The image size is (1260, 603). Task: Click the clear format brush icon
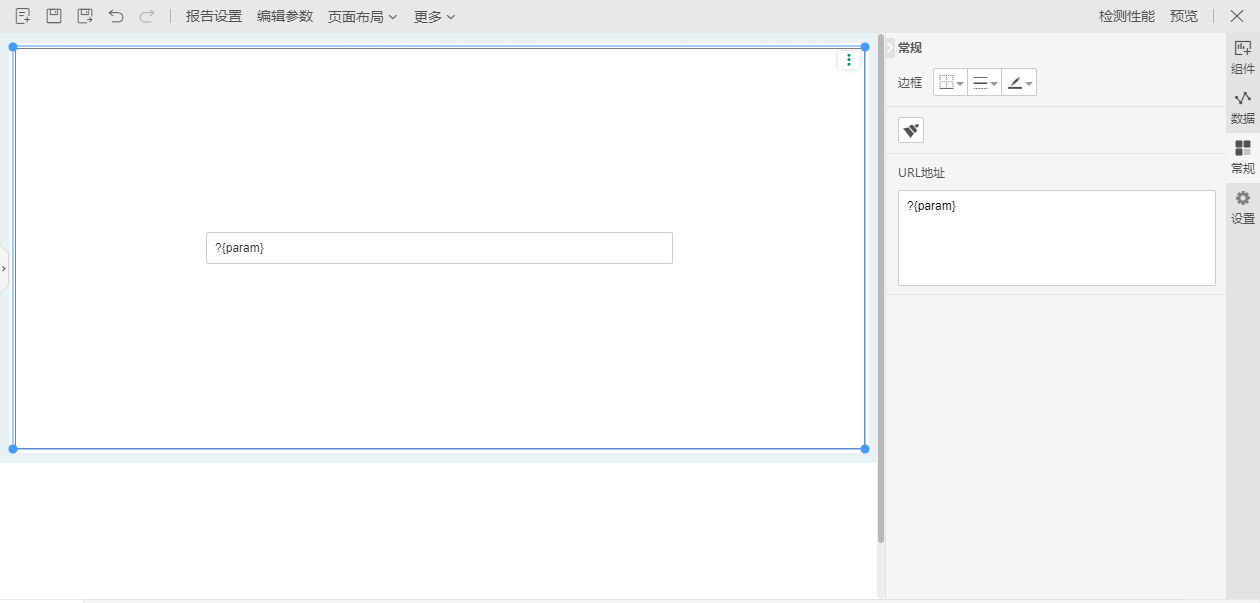pos(911,130)
